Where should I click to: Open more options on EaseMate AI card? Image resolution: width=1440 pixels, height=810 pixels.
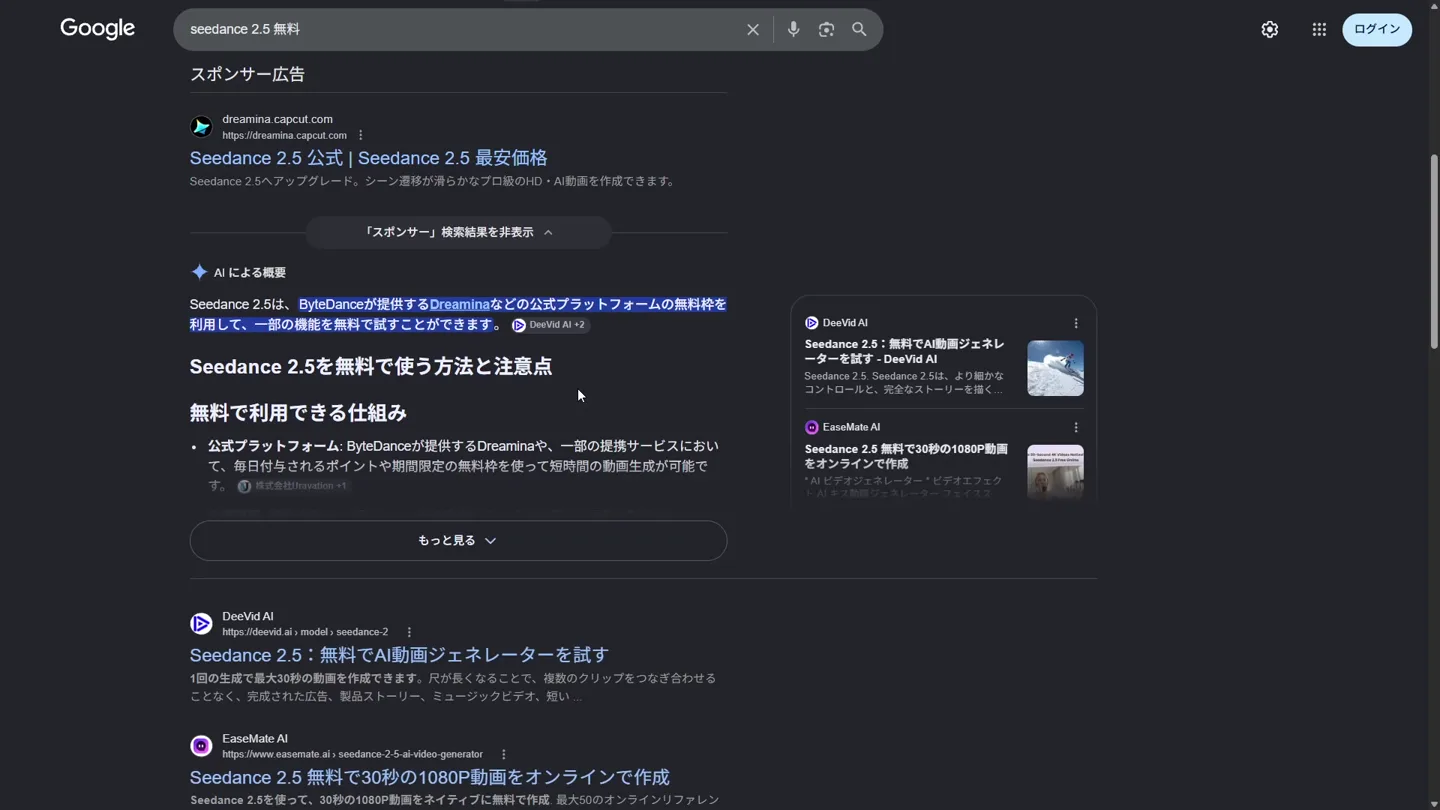(x=1076, y=427)
